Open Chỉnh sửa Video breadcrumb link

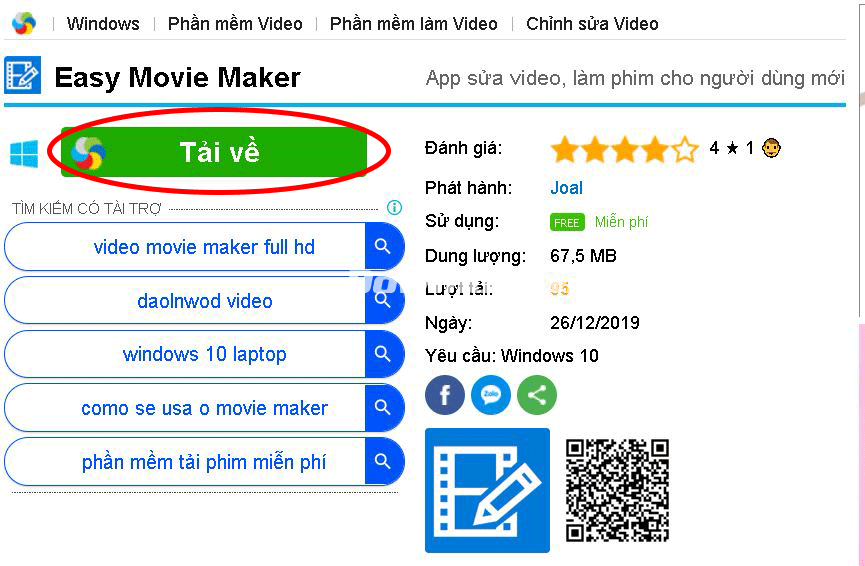click(x=592, y=24)
